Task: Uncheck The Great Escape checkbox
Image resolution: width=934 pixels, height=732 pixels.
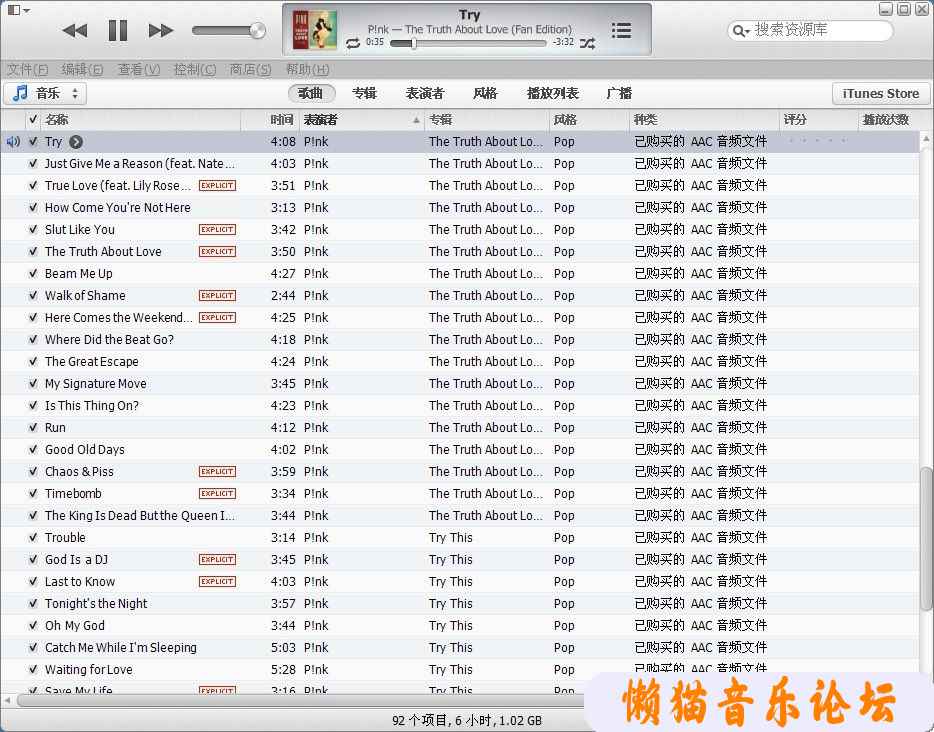Action: tap(33, 362)
